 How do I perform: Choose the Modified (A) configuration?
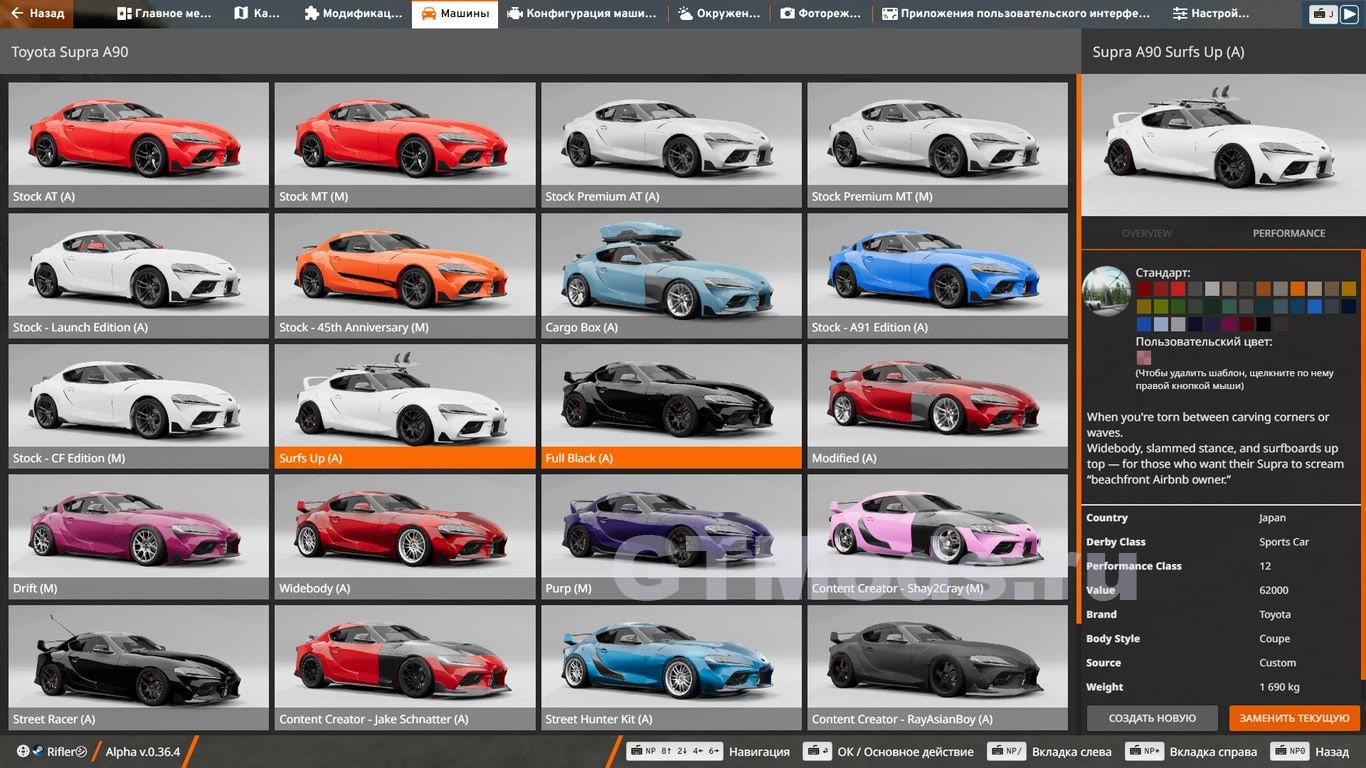pyautogui.click(x=938, y=406)
